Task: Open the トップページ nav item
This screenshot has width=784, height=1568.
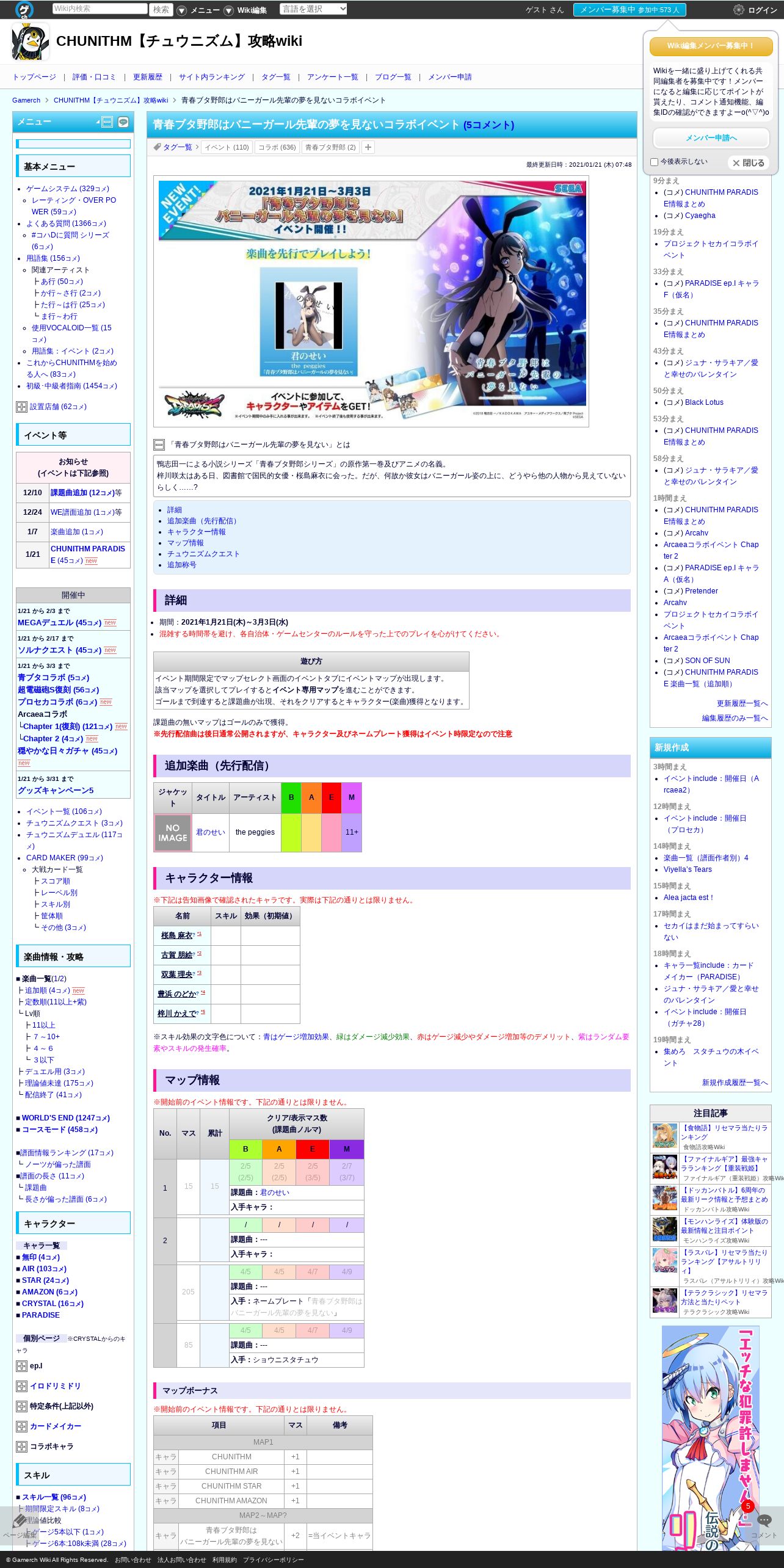Action: (34, 77)
